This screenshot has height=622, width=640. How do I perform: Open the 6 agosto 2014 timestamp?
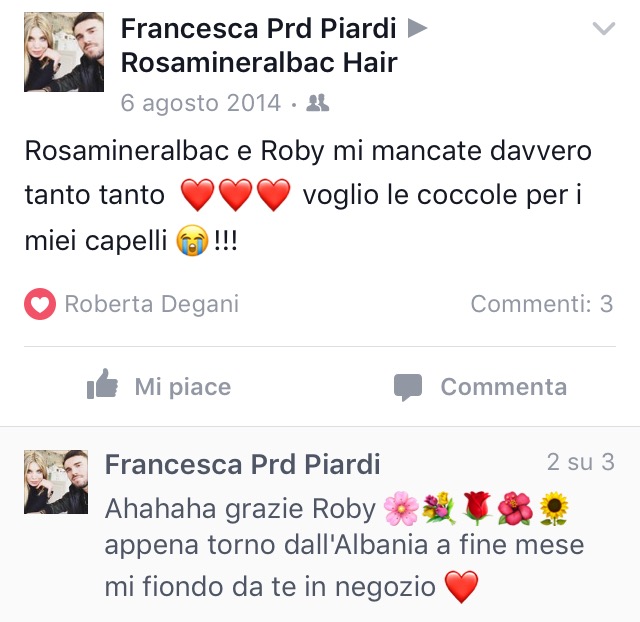click(201, 103)
